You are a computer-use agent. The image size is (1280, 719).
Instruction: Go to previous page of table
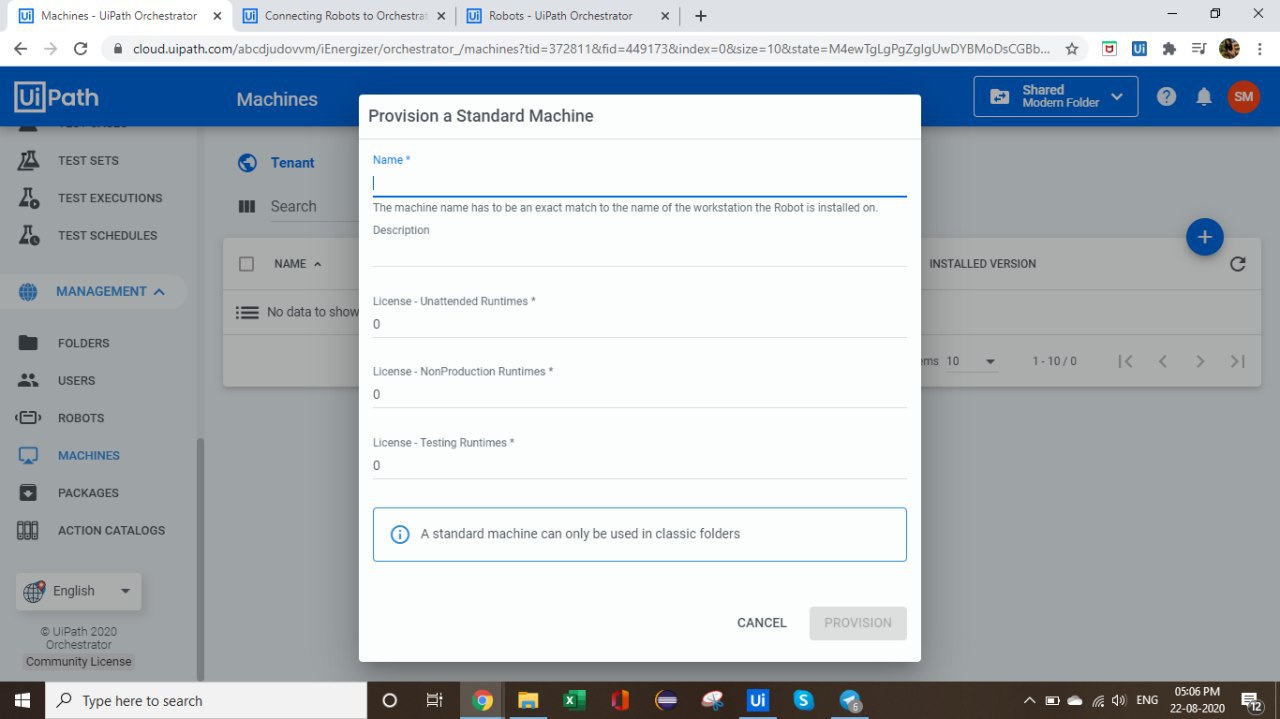(x=1162, y=361)
